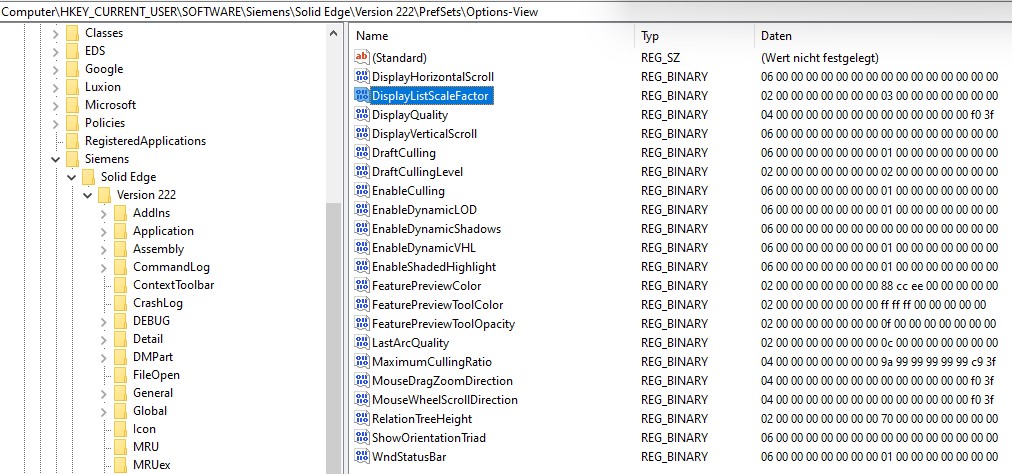Select the FileOpen key
Image resolution: width=1012 pixels, height=474 pixels.
(x=156, y=375)
